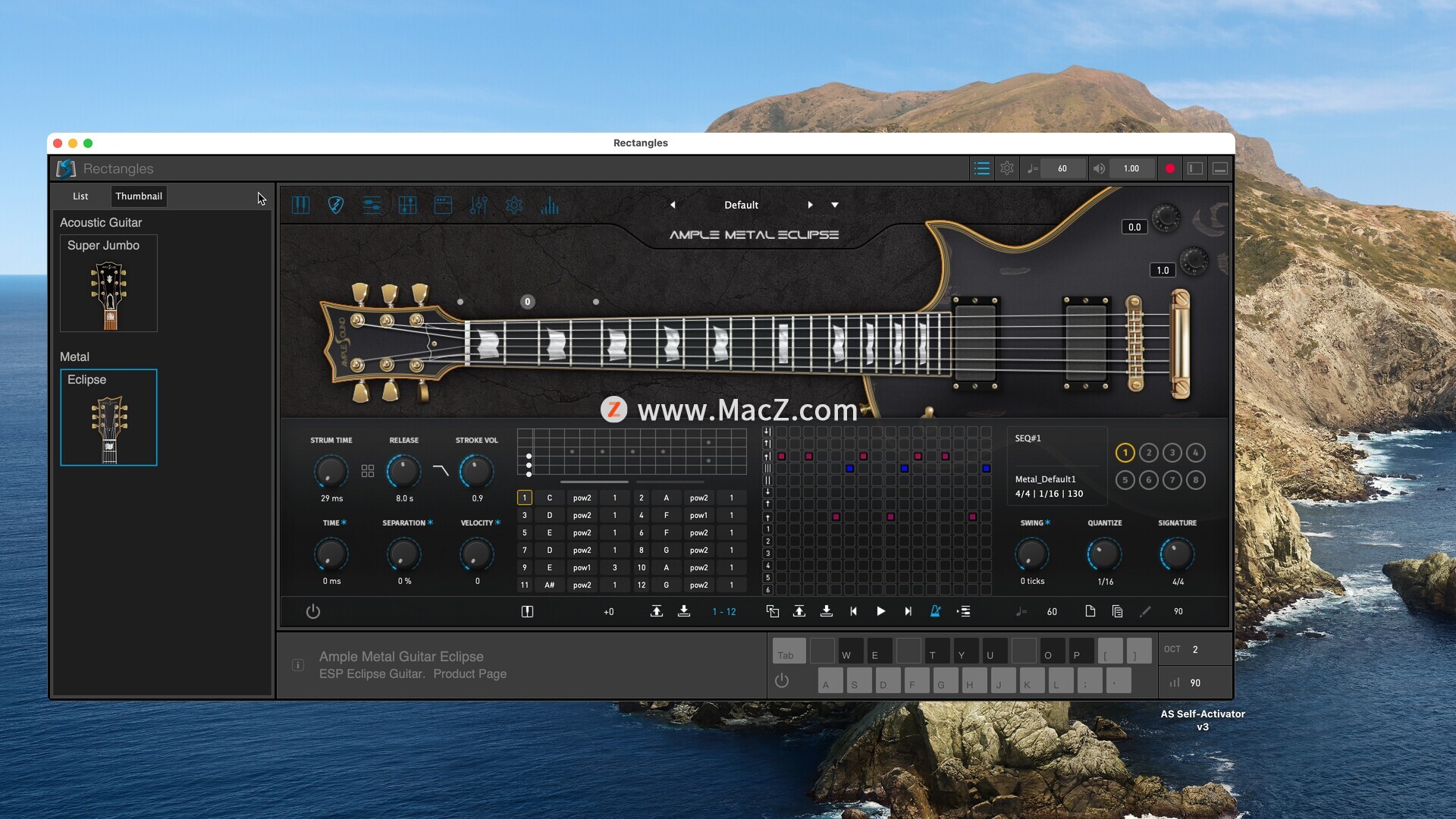
Task: Select the Super Jumbo guitar thumbnail
Action: click(x=109, y=283)
